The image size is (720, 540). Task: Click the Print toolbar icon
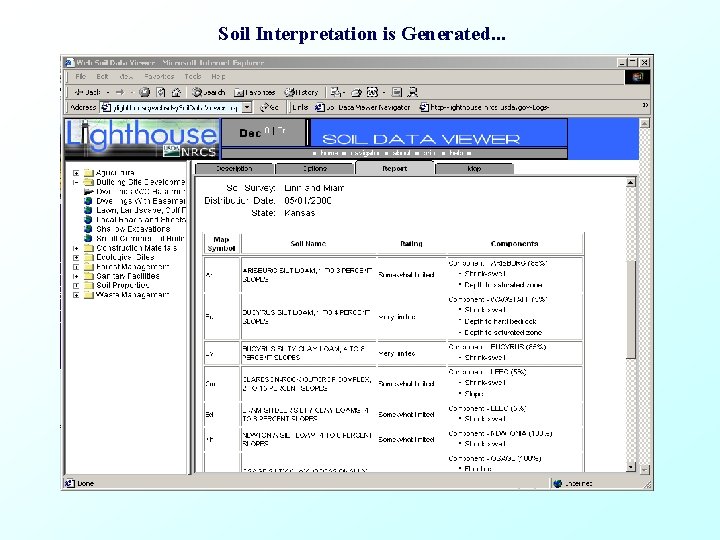click(x=356, y=92)
